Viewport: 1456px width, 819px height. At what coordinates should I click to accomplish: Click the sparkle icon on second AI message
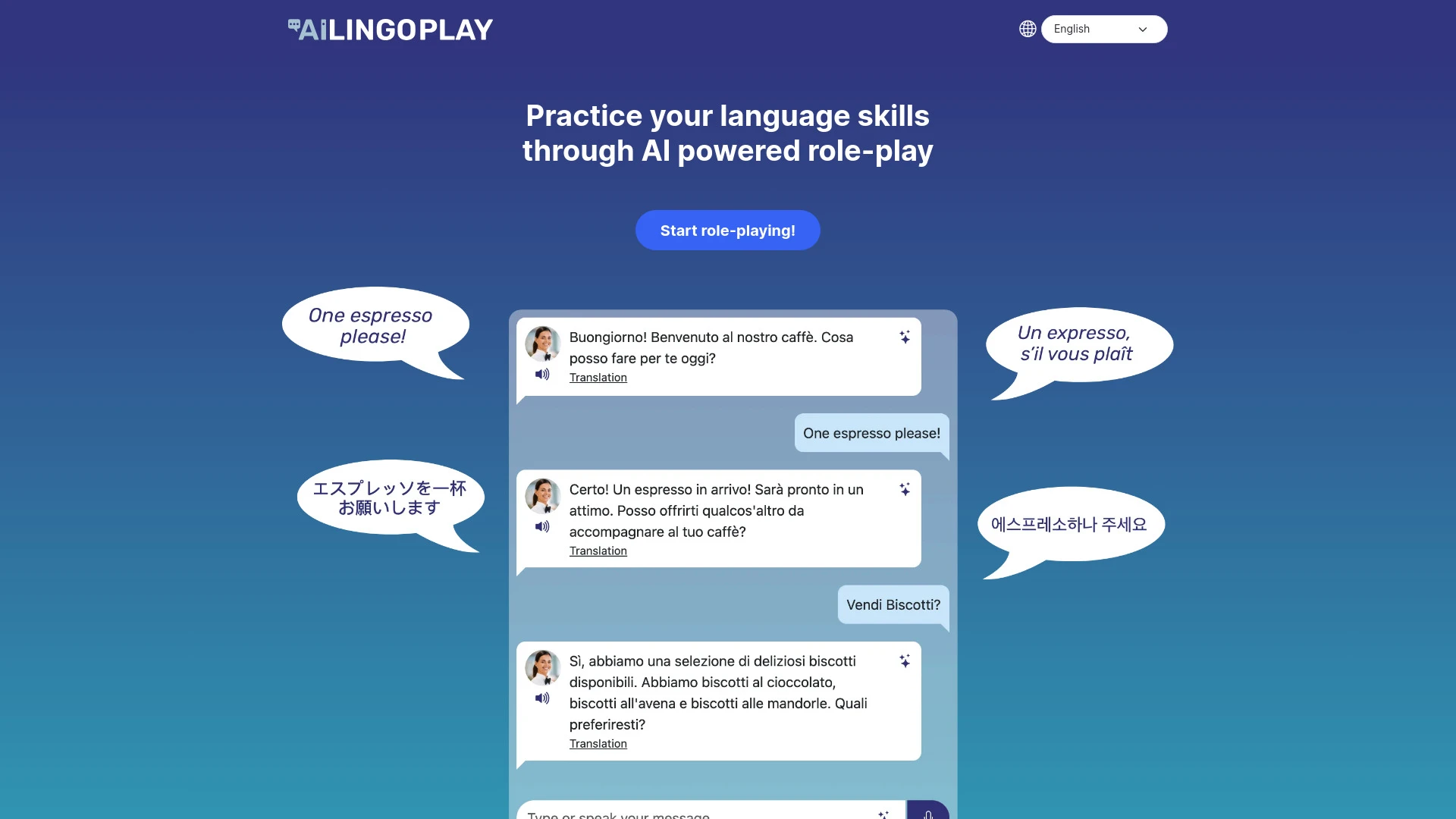905,489
